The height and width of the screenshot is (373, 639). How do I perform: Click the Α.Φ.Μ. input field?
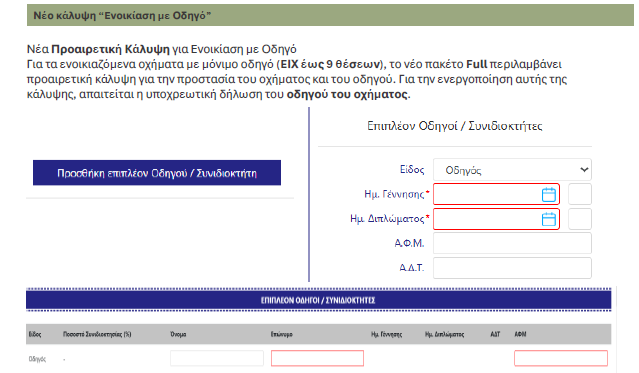pos(512,243)
